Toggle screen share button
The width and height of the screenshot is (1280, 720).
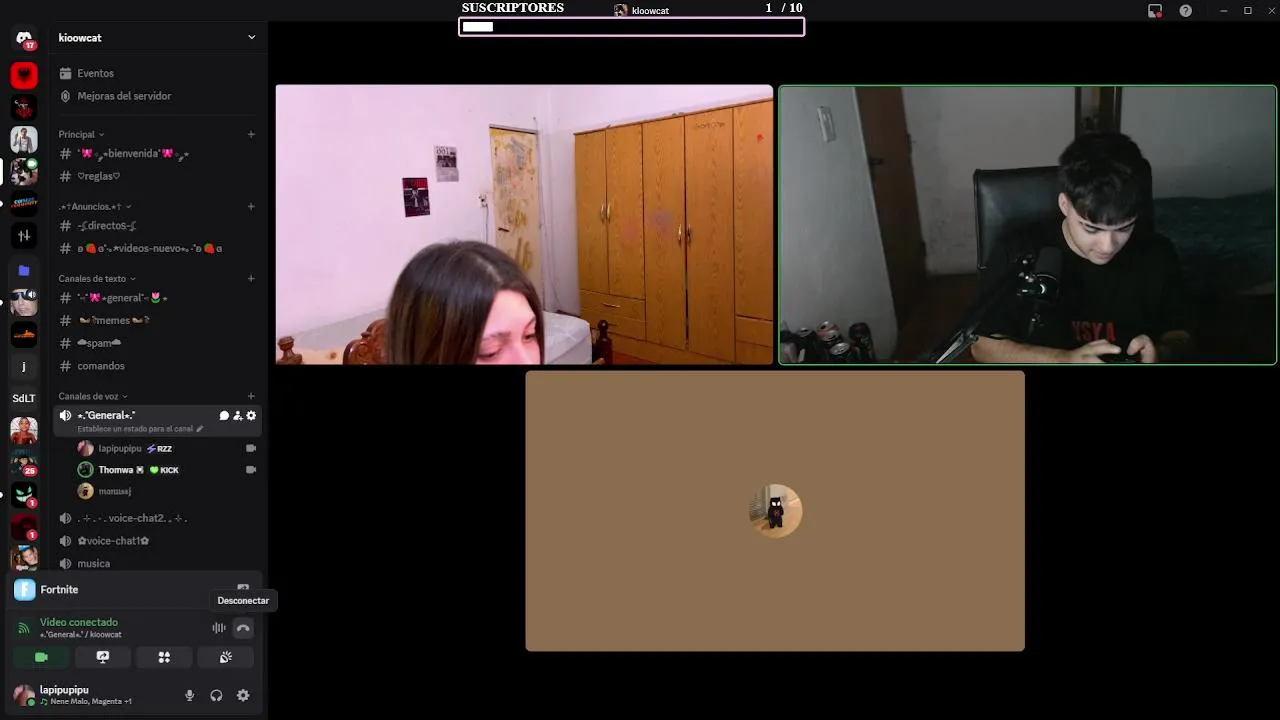[x=102, y=657]
